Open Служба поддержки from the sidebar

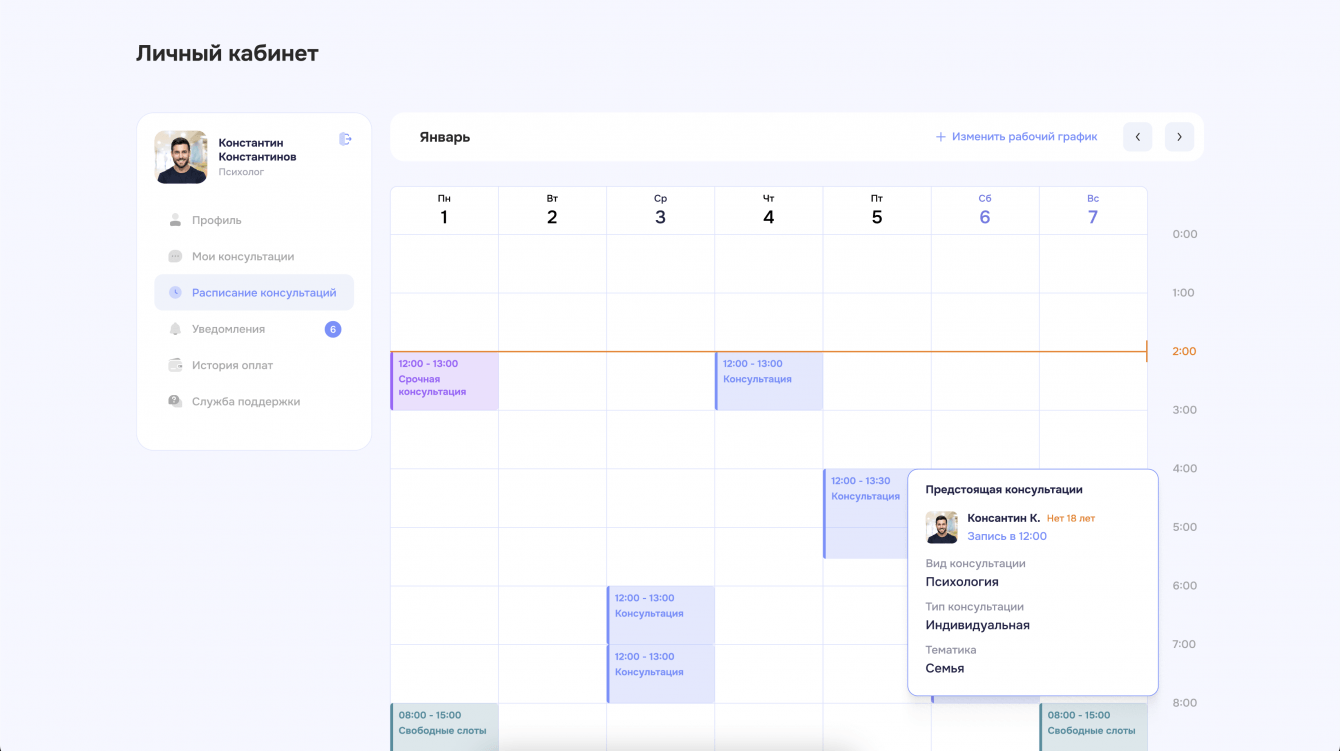pos(254,402)
